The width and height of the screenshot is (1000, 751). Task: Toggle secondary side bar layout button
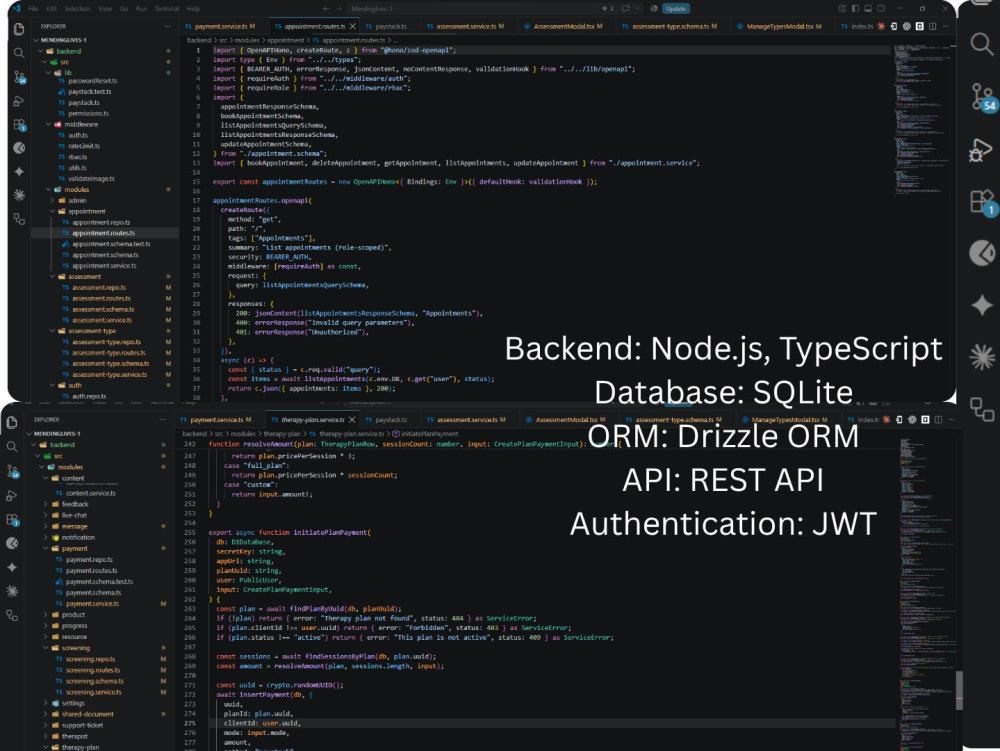[x=881, y=8]
